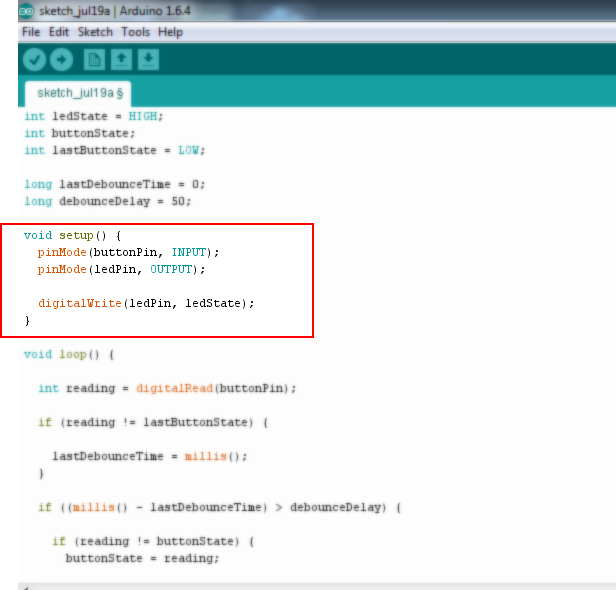Select the sketch_jul19a tab
This screenshot has height=590, width=616.
pyautogui.click(x=78, y=93)
